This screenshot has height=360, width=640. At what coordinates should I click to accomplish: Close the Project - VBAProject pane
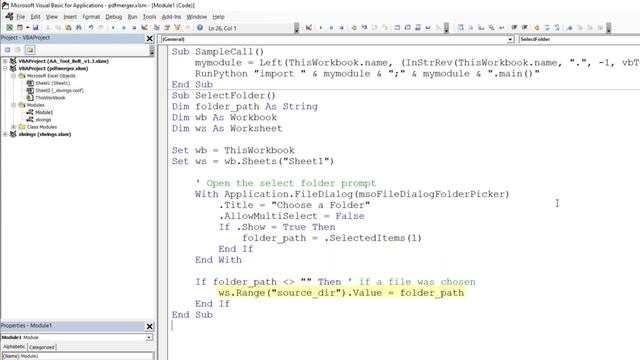pyautogui.click(x=149, y=38)
